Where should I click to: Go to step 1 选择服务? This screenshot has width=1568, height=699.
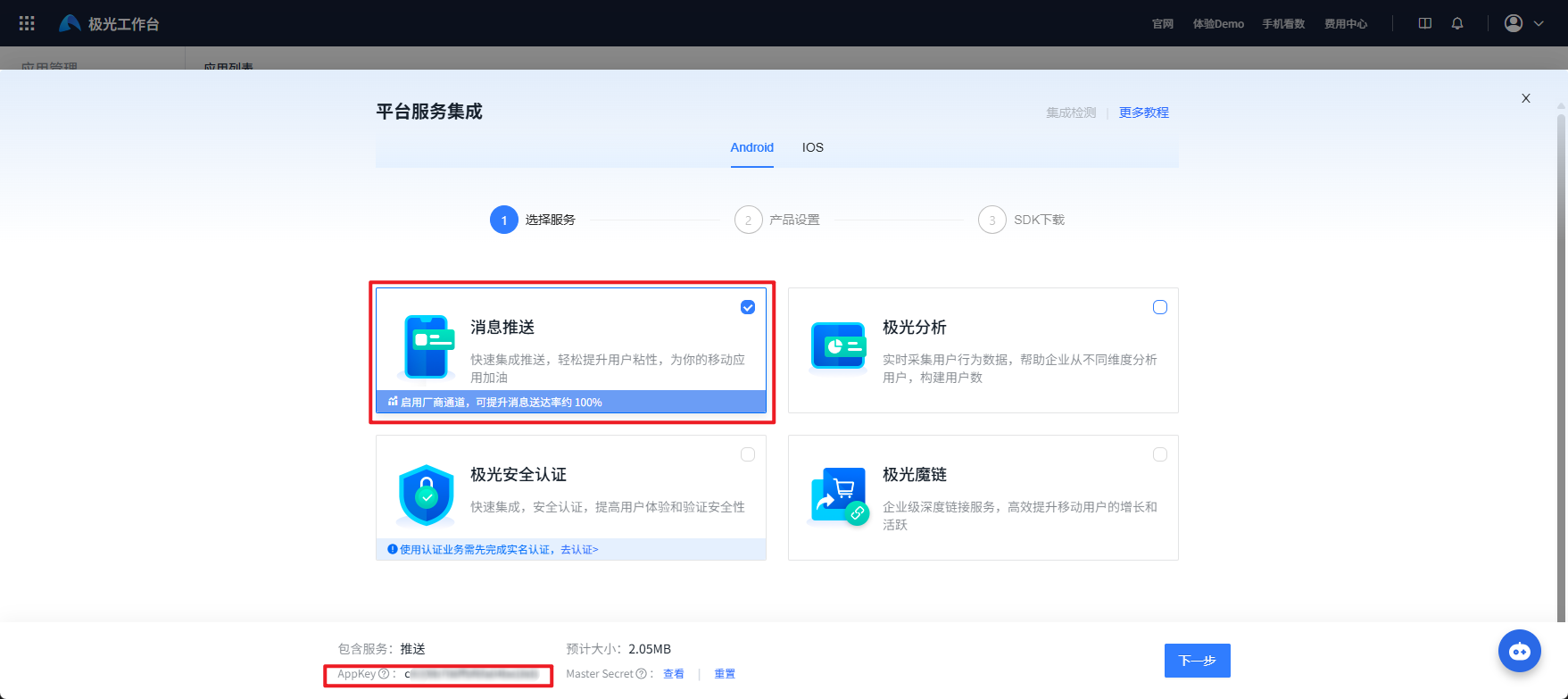(x=533, y=220)
